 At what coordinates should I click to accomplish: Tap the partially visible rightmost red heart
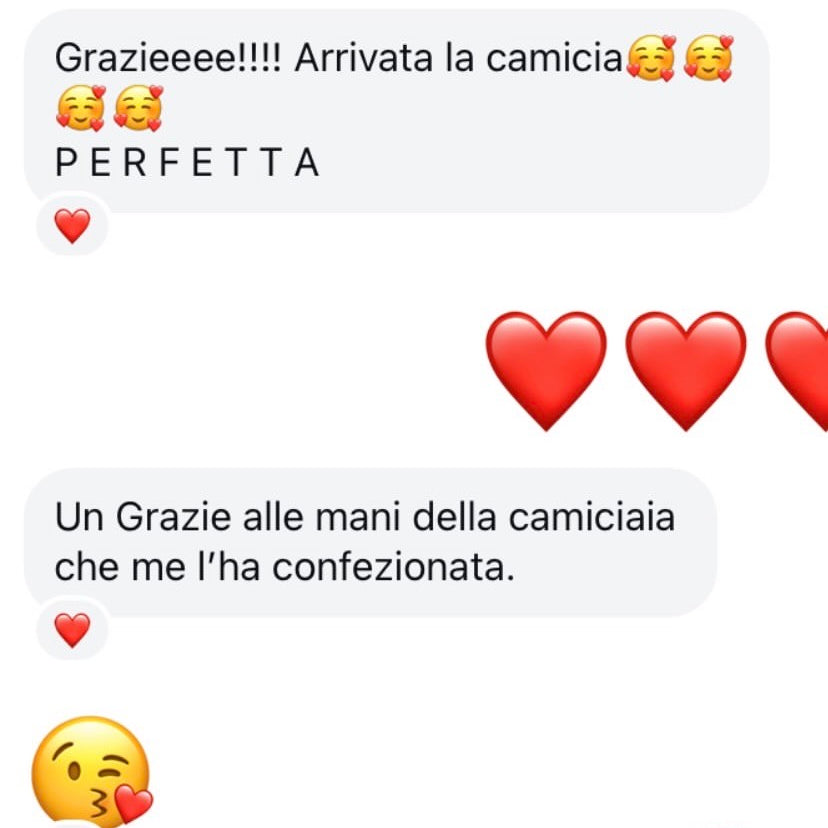[797, 371]
